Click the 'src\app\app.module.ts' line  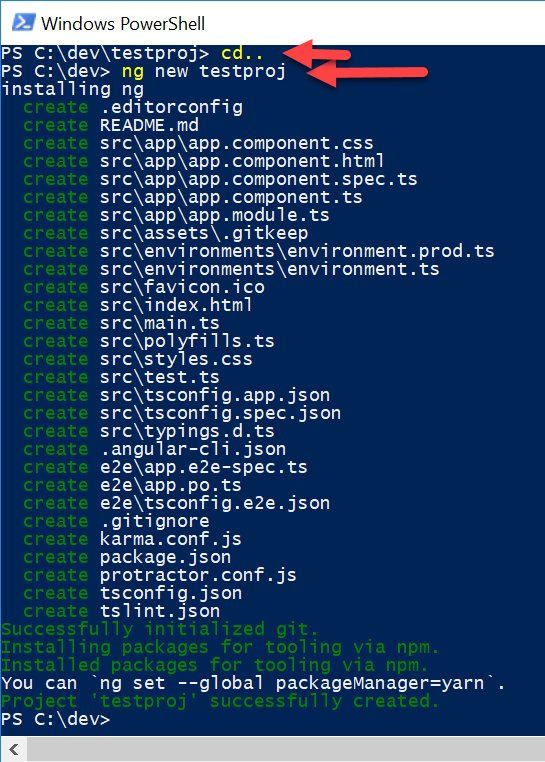tap(176, 215)
